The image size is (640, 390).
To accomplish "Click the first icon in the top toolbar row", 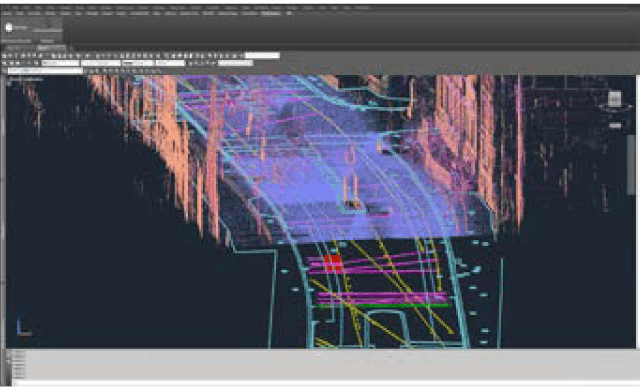I will click(x=5, y=55).
